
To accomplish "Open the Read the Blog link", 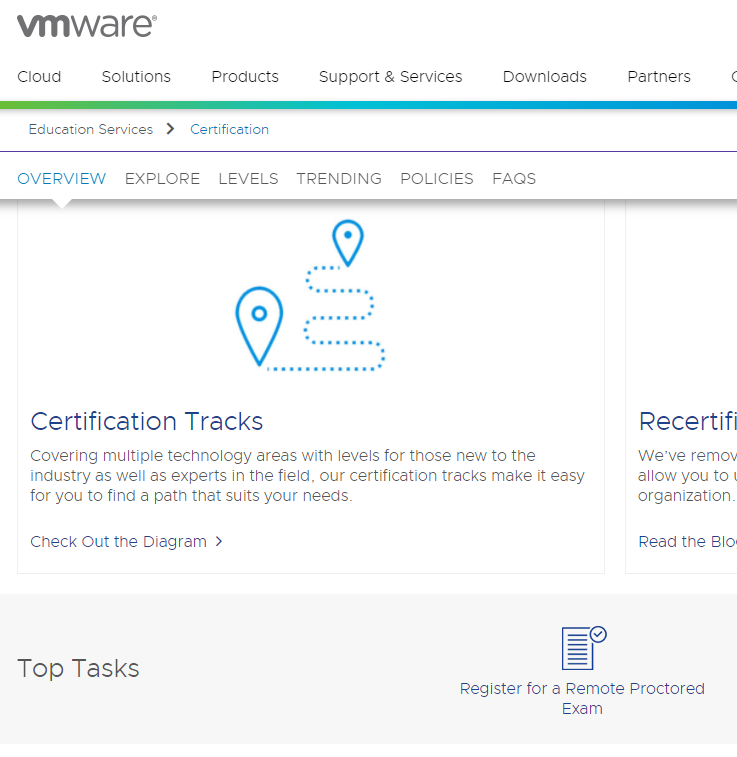I will point(687,541).
